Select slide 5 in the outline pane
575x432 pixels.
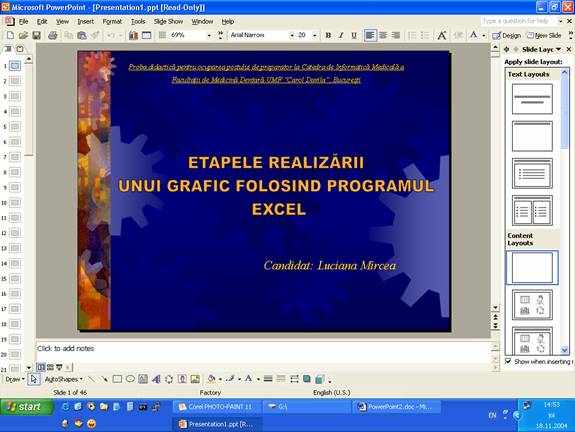coord(15,127)
